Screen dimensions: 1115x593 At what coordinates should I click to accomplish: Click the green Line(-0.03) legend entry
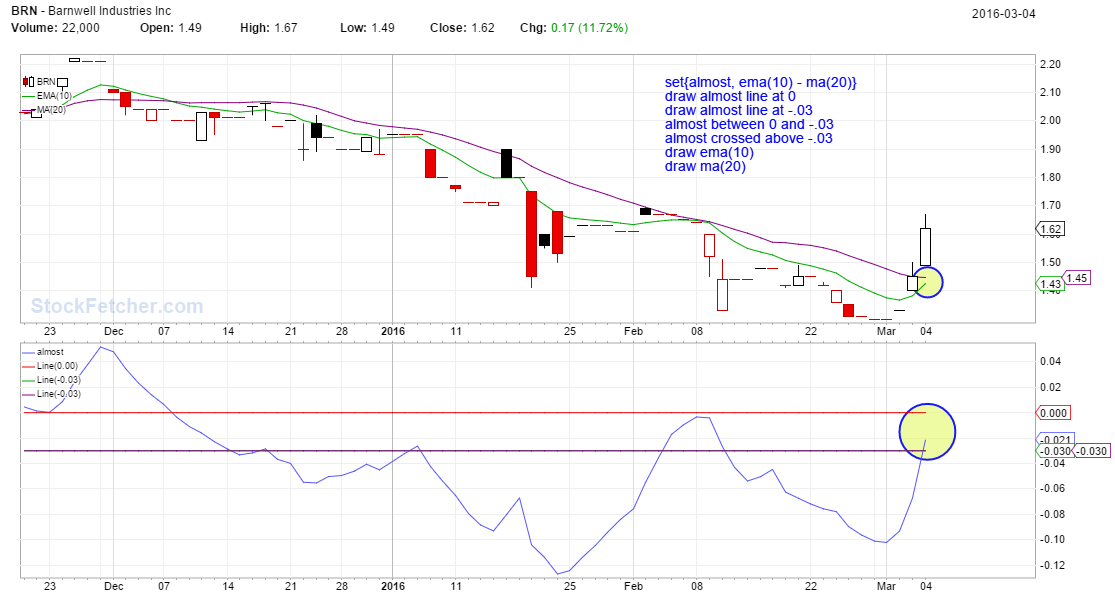coord(52,380)
